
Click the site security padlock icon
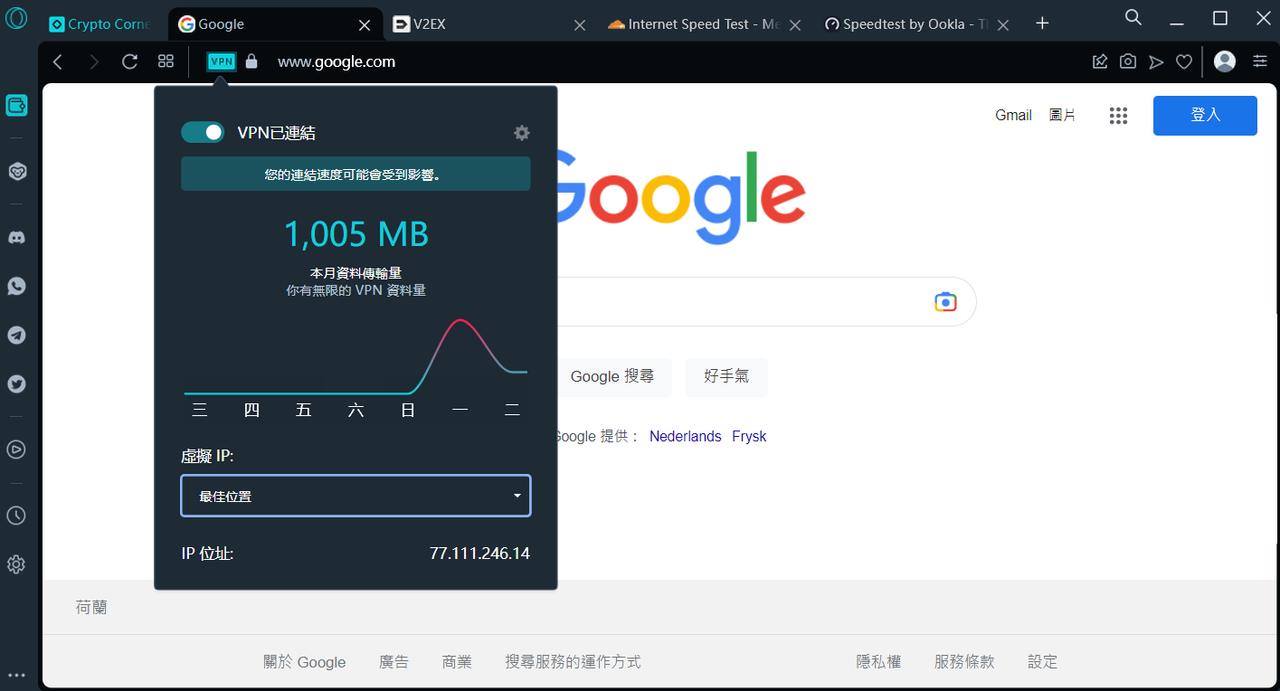pyautogui.click(x=251, y=62)
